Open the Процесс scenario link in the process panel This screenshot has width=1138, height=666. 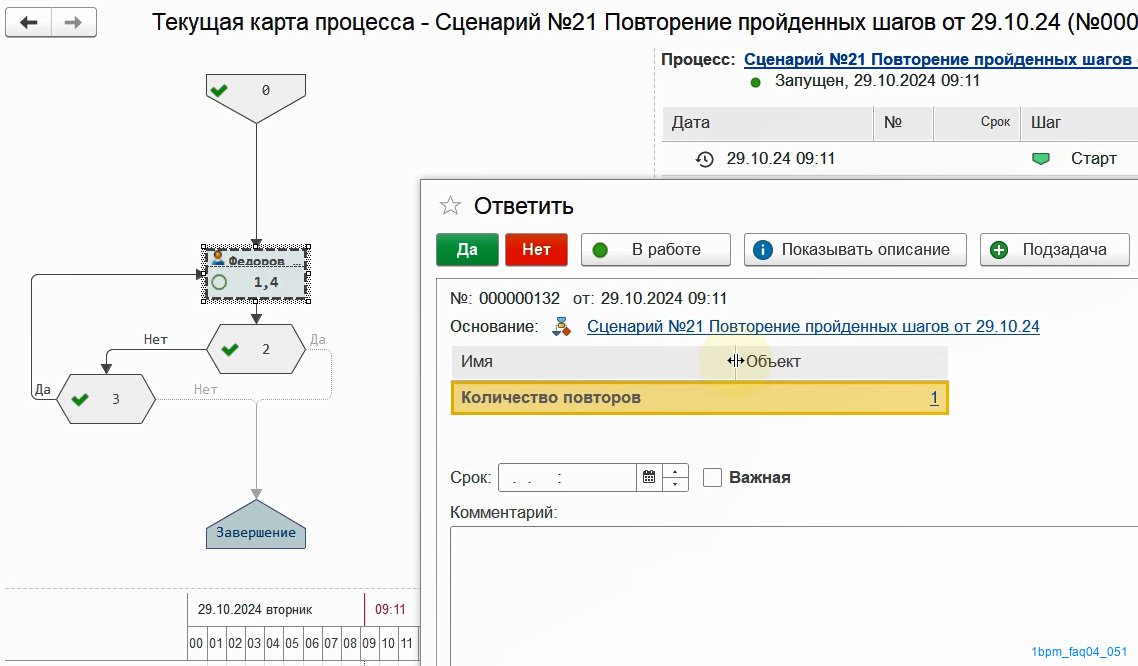pos(941,59)
